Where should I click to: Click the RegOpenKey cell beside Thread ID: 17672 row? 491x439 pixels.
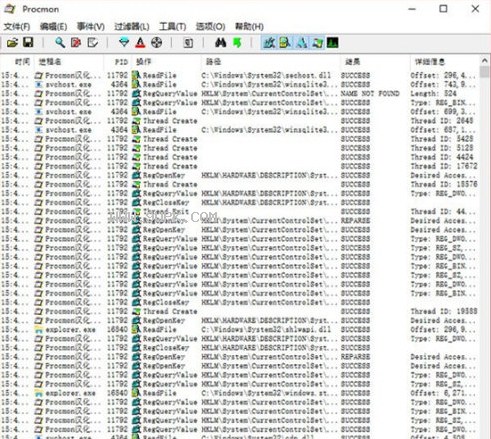click(x=163, y=175)
